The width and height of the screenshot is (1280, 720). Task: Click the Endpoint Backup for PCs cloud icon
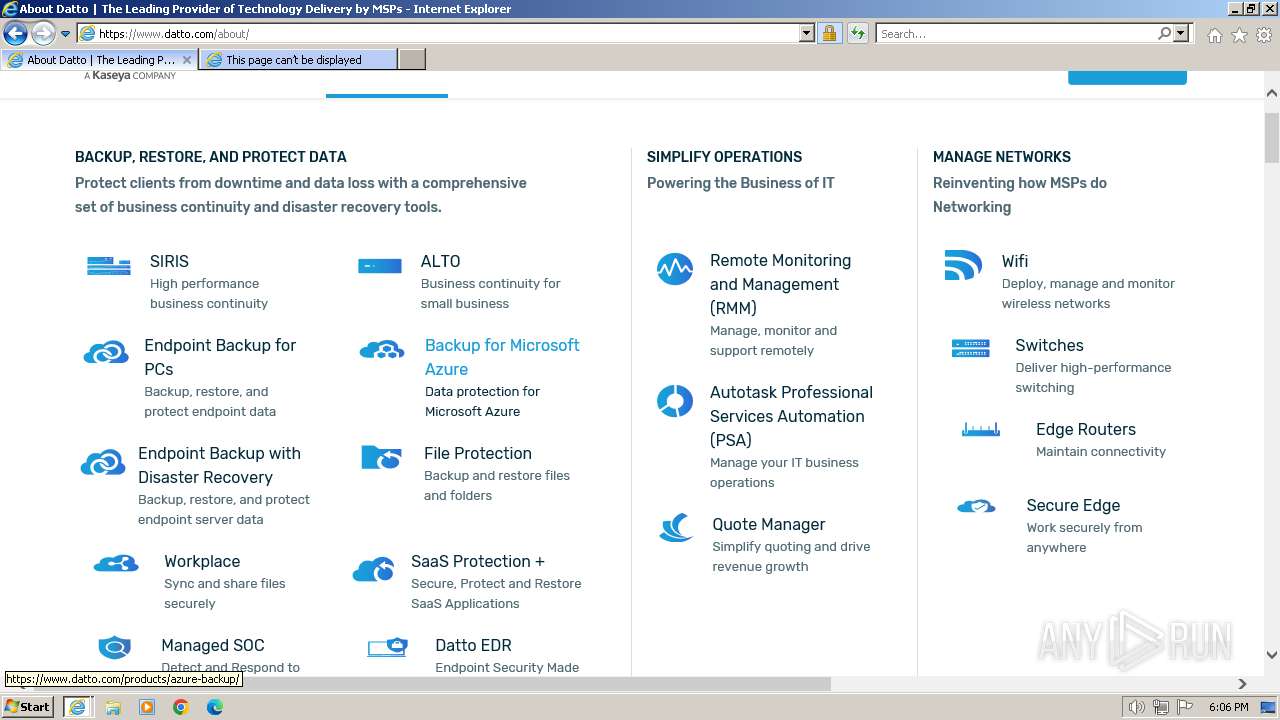106,352
